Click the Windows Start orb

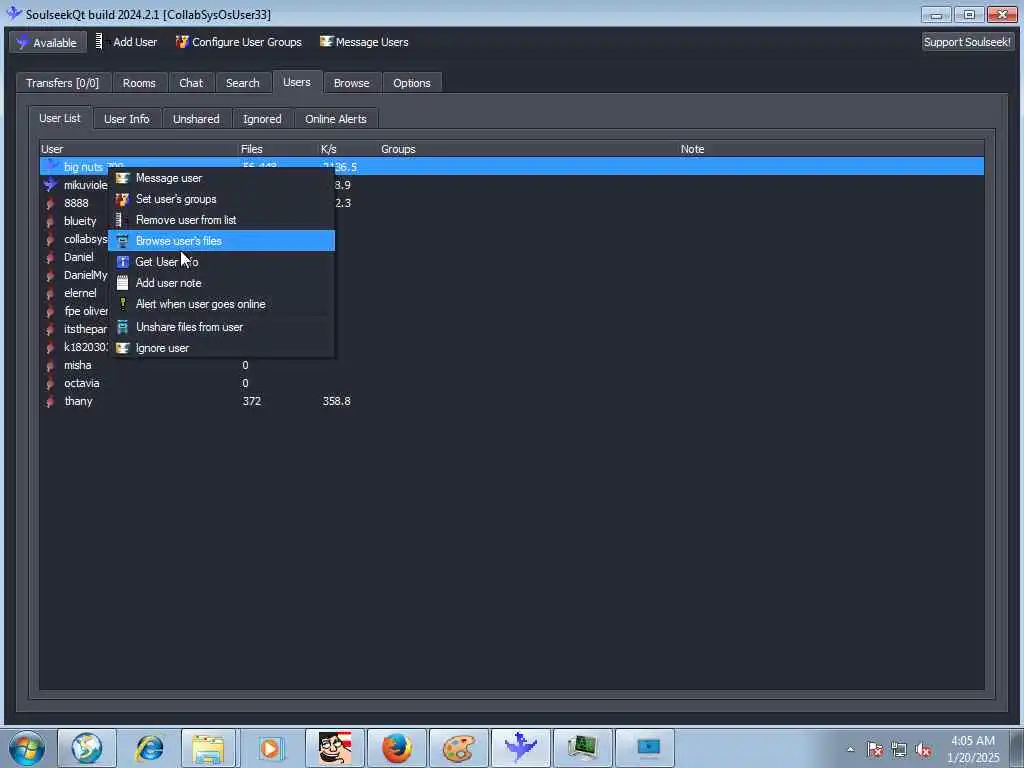(27, 748)
